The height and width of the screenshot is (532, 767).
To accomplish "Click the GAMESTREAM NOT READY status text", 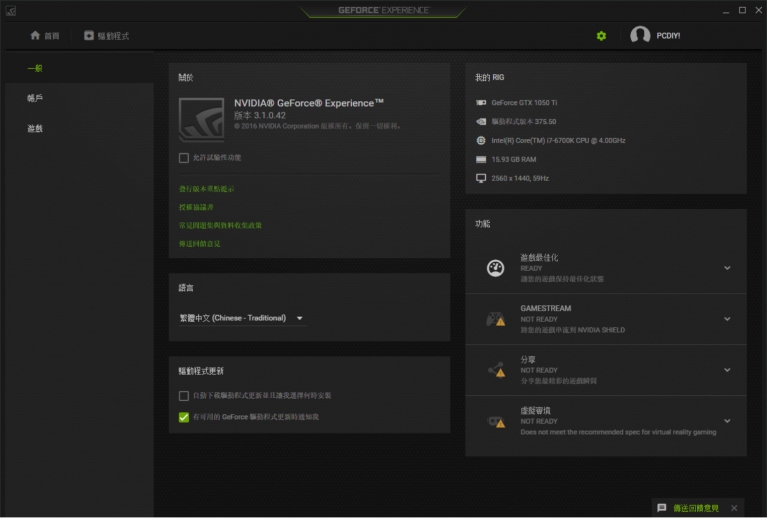I will point(539,319).
